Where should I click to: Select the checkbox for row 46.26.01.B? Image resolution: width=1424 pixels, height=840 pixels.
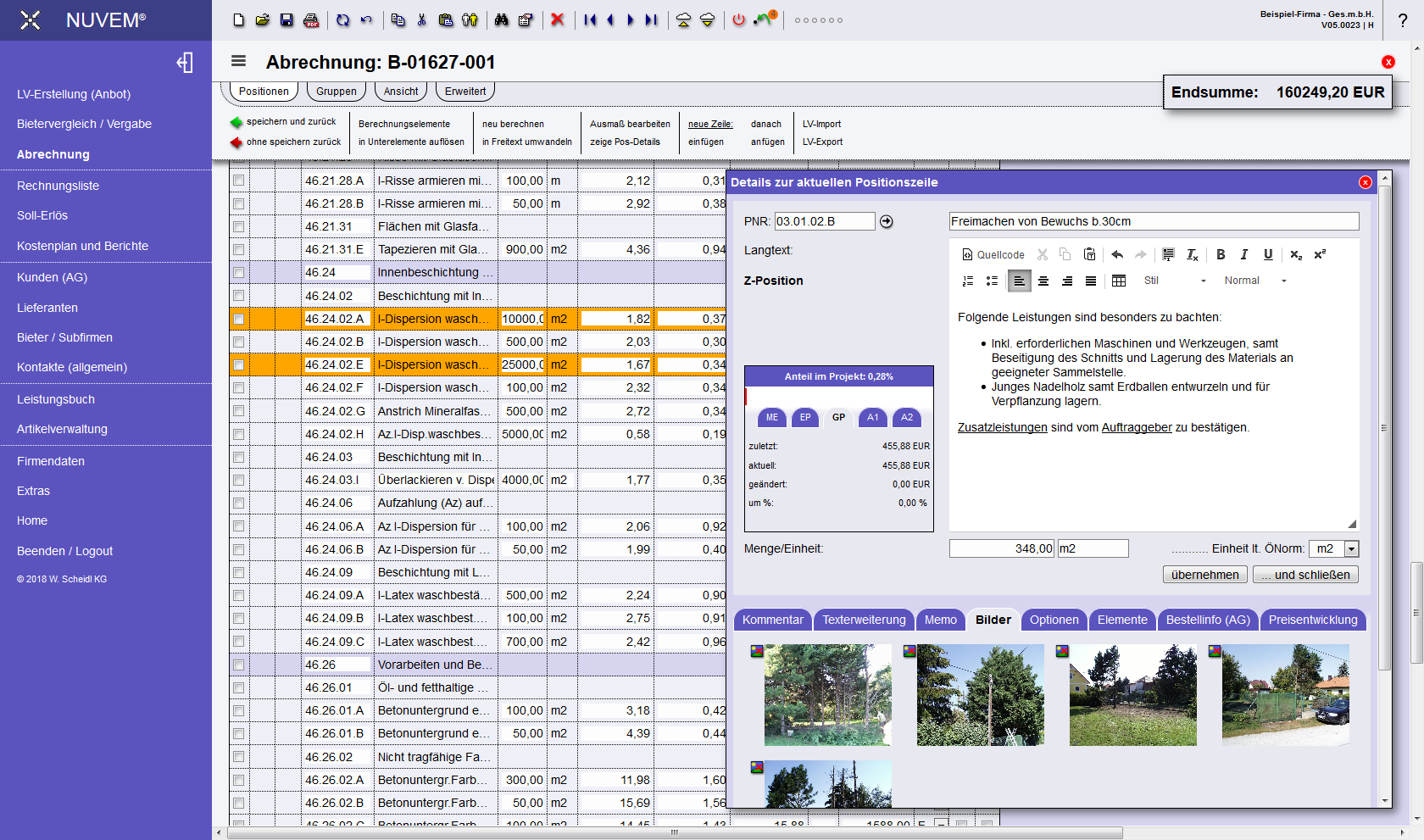point(238,734)
